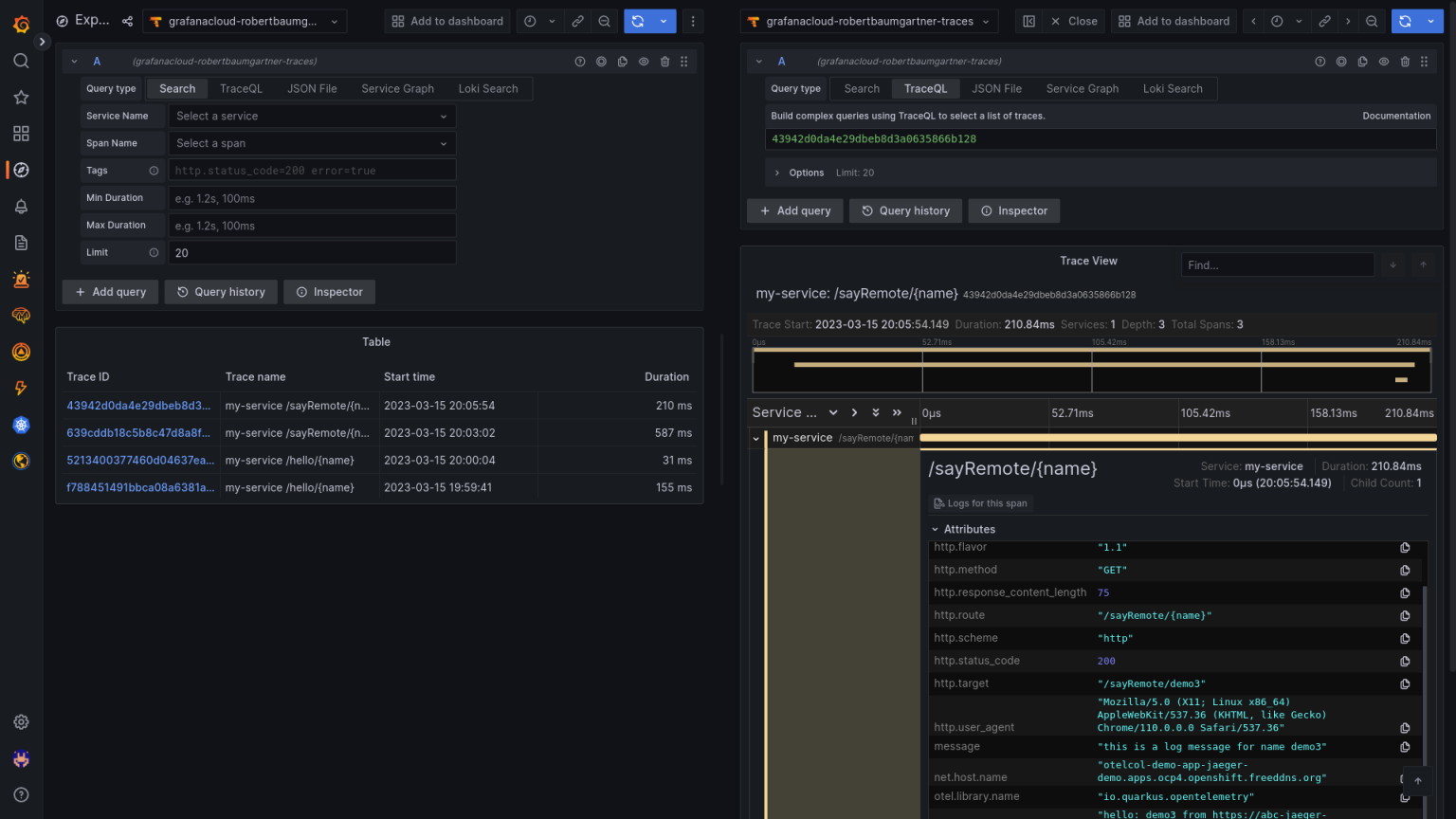Select the Loki Search query type tab

coord(488,88)
